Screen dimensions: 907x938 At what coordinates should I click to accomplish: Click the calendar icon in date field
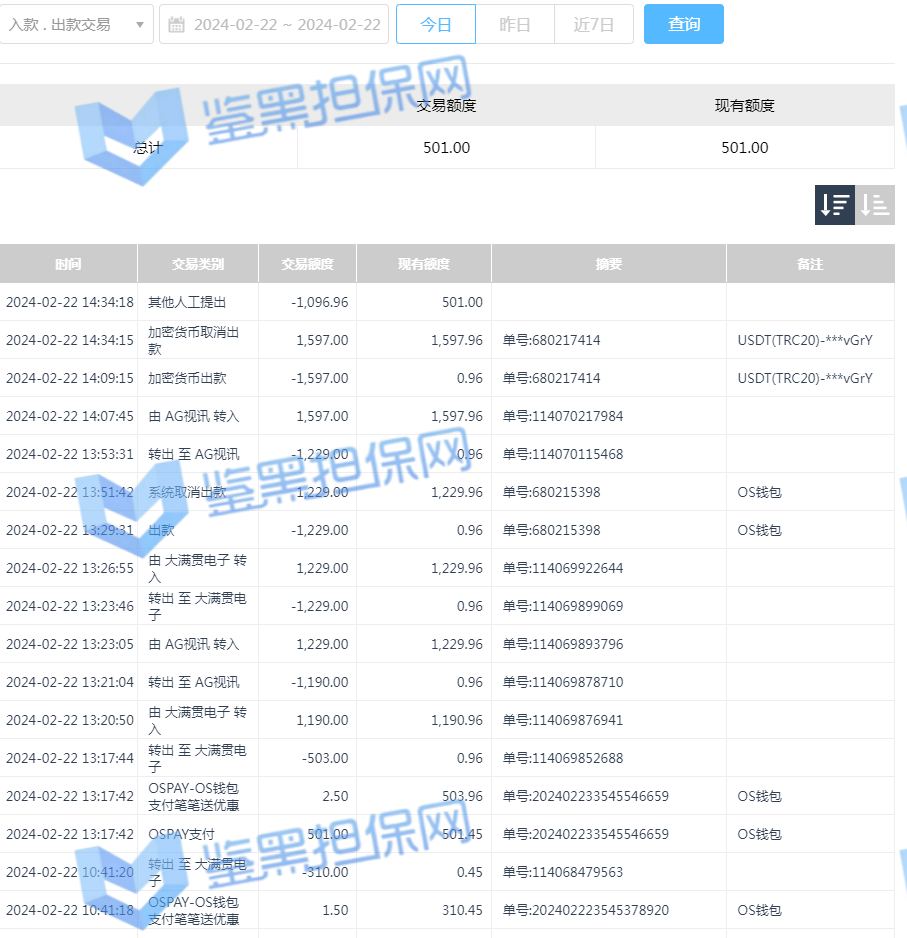click(x=177, y=25)
